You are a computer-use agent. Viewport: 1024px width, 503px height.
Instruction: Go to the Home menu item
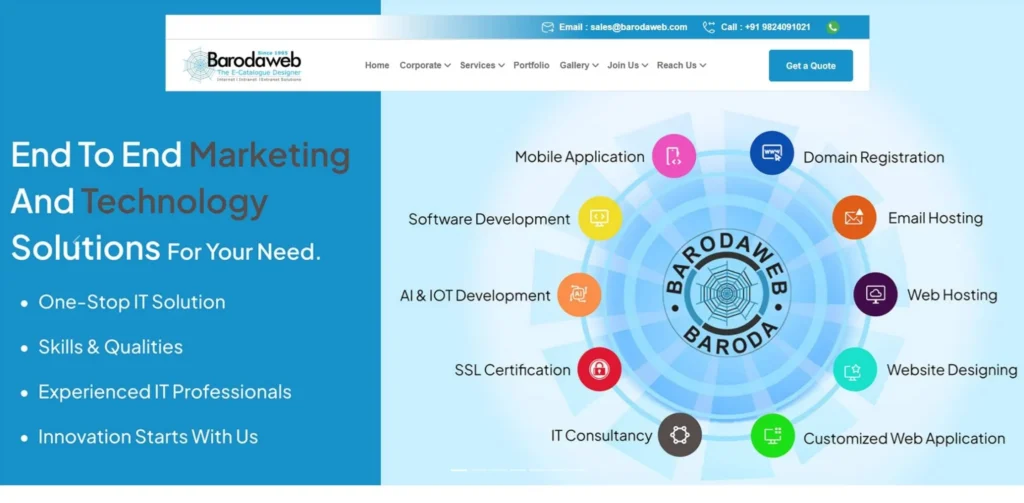[377, 66]
